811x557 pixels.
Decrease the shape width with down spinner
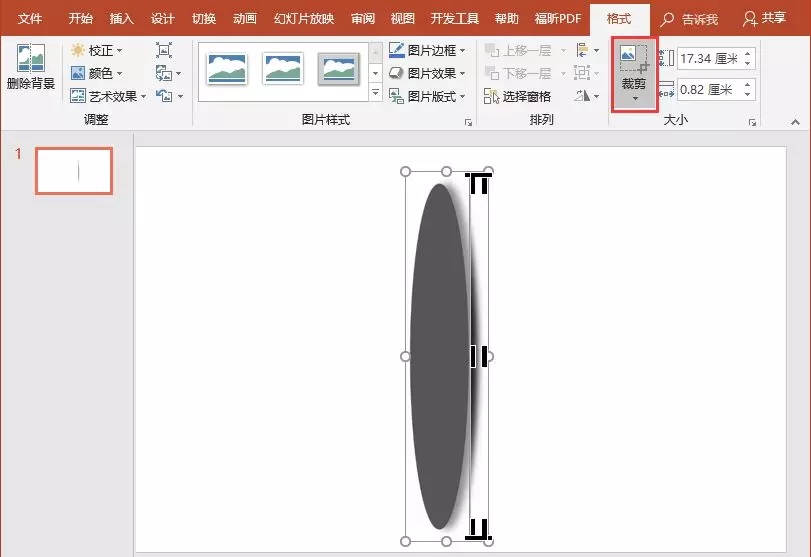[x=748, y=94]
